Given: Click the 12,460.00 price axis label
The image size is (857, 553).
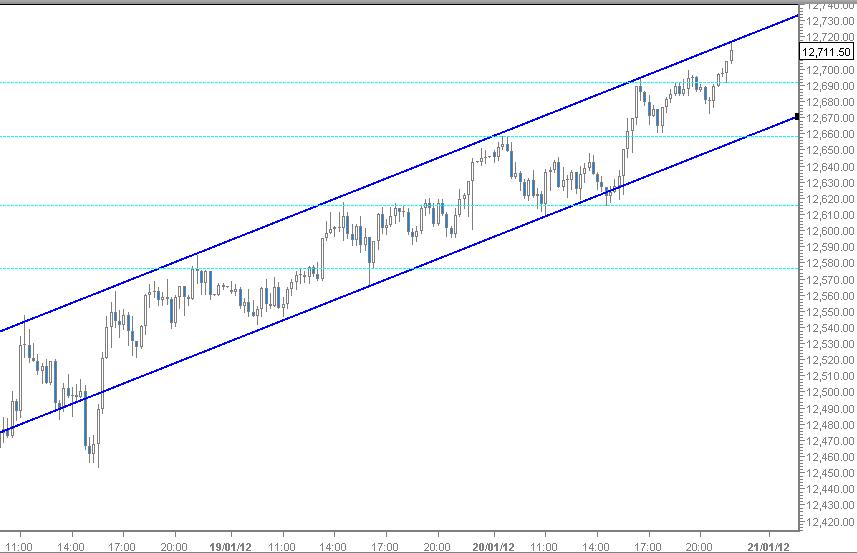Looking at the screenshot, I should point(830,457).
